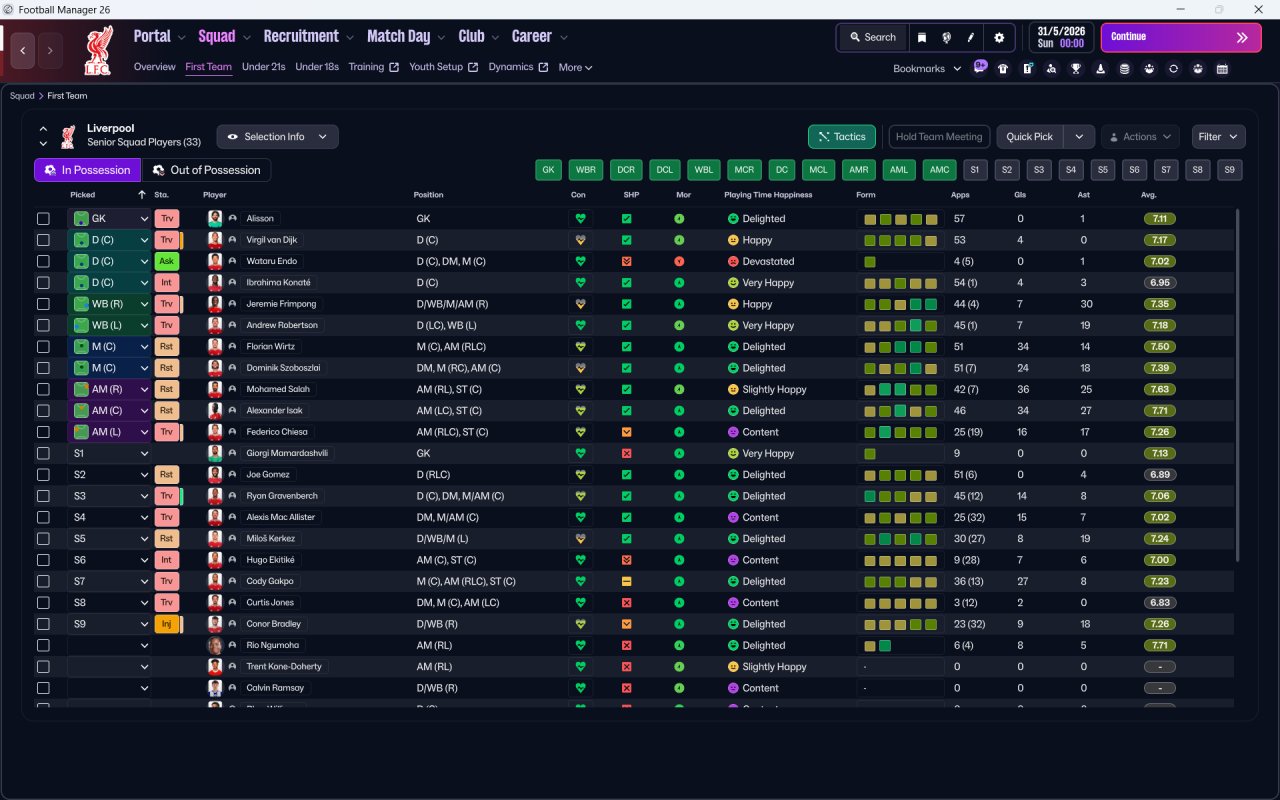Screen dimensions: 1280x800
Task: Tick the checkbox for Virgil van Dijk
Action: [x=43, y=240]
